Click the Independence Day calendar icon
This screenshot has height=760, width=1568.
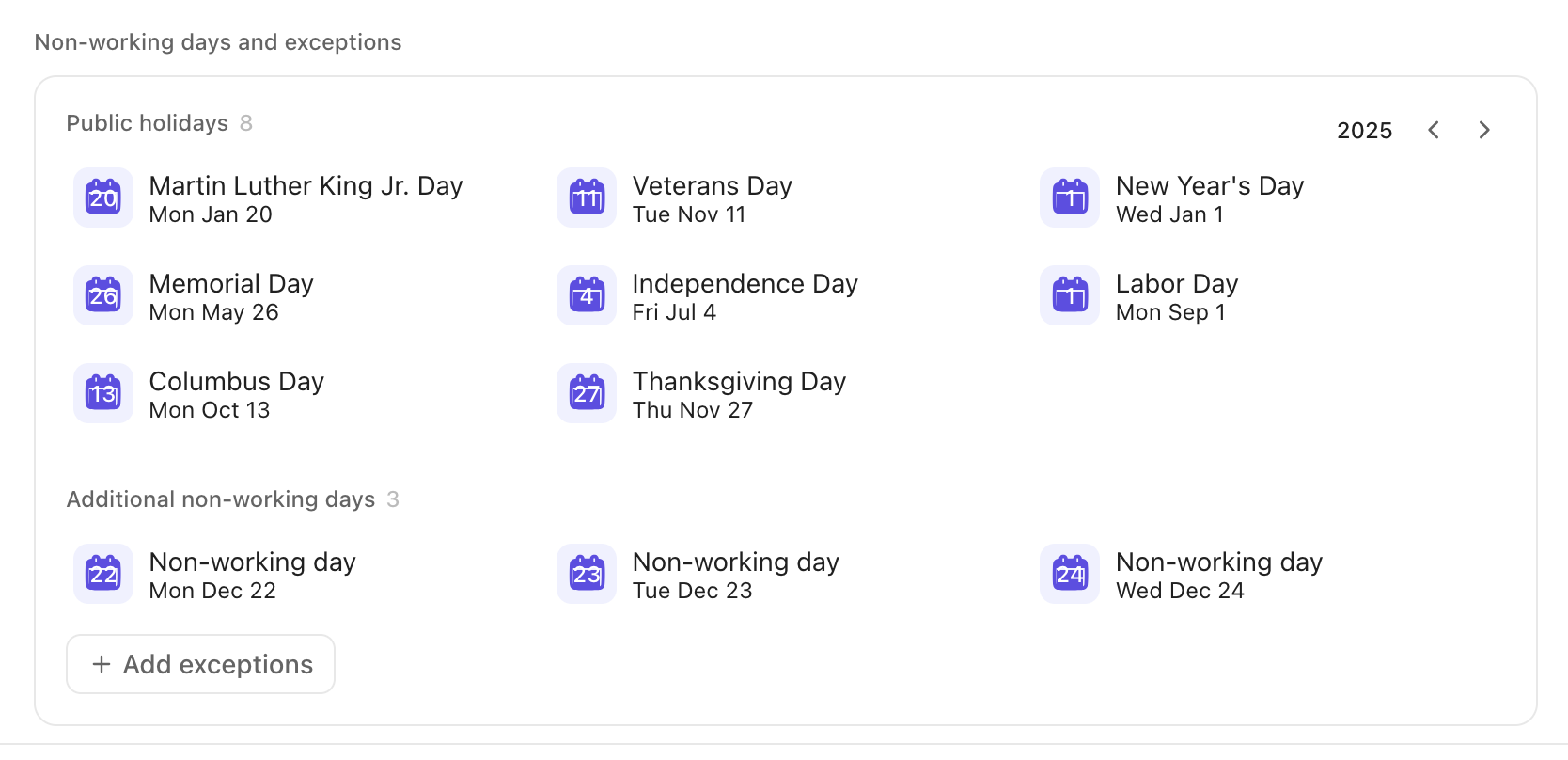587,295
